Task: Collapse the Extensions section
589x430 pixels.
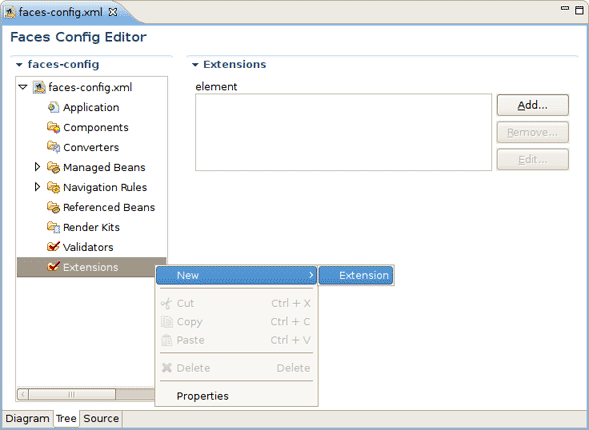Action: point(195,65)
